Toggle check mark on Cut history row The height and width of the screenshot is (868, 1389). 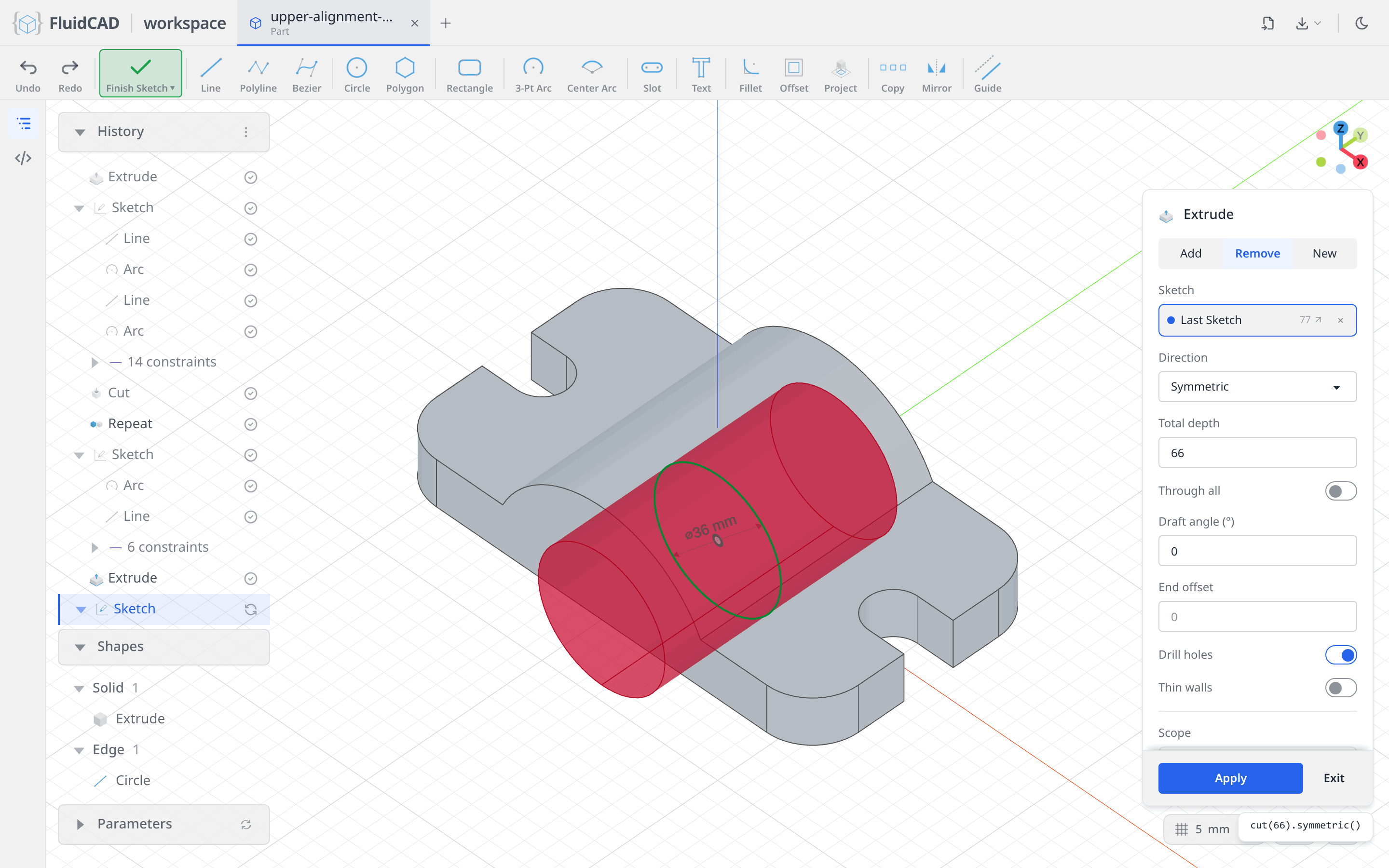pos(250,393)
